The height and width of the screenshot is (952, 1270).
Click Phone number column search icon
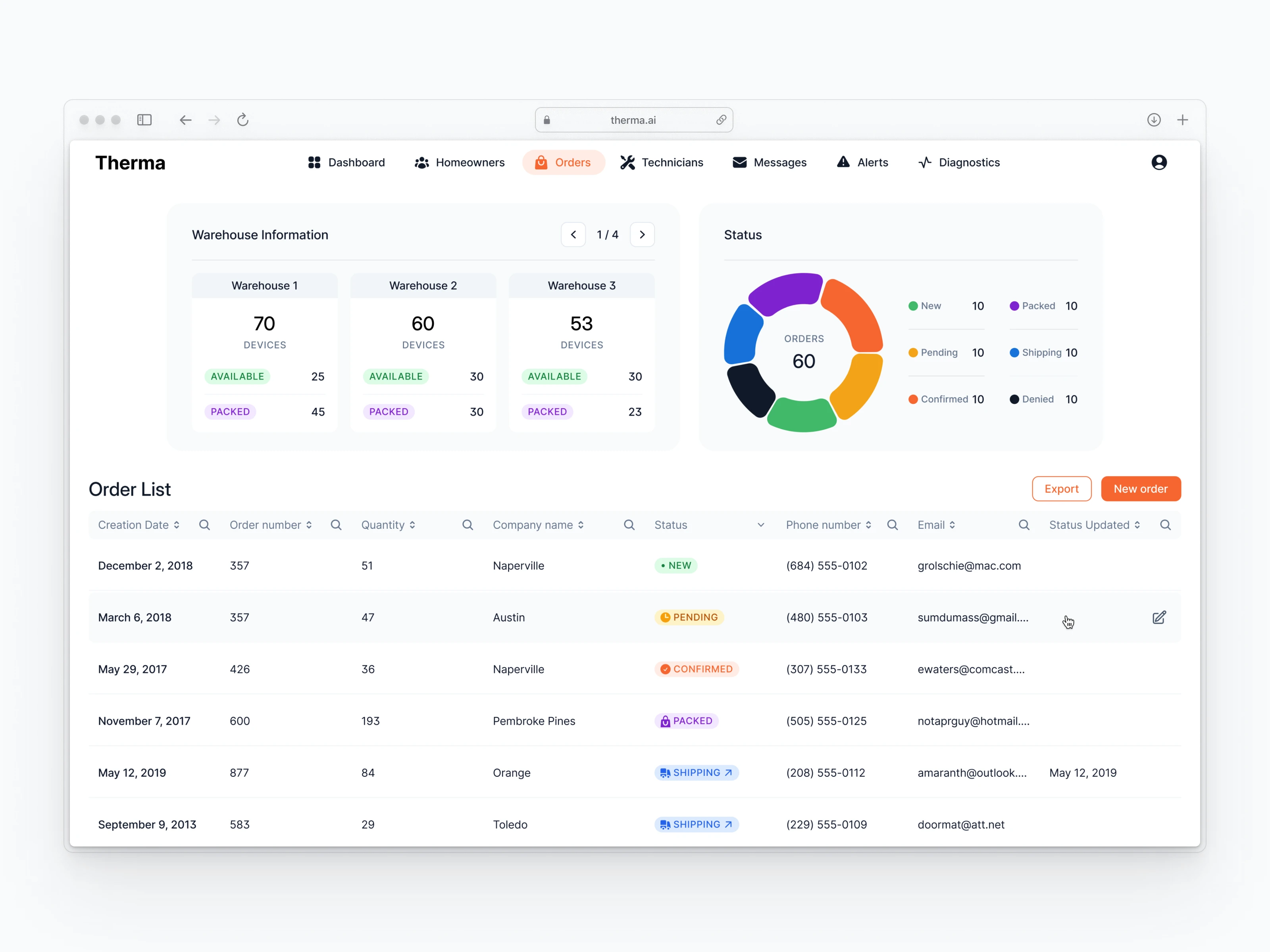click(892, 525)
